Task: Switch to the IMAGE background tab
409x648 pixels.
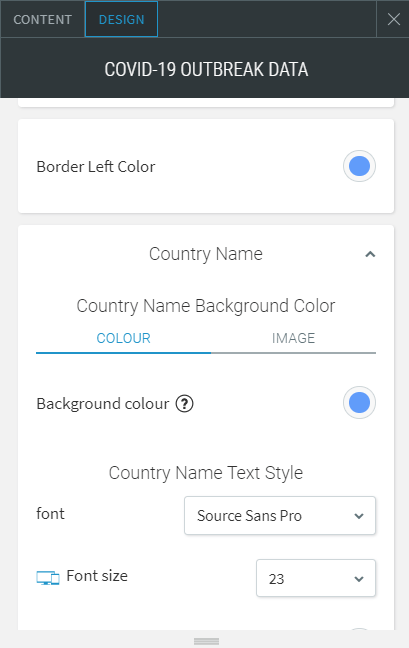Action: (x=293, y=338)
